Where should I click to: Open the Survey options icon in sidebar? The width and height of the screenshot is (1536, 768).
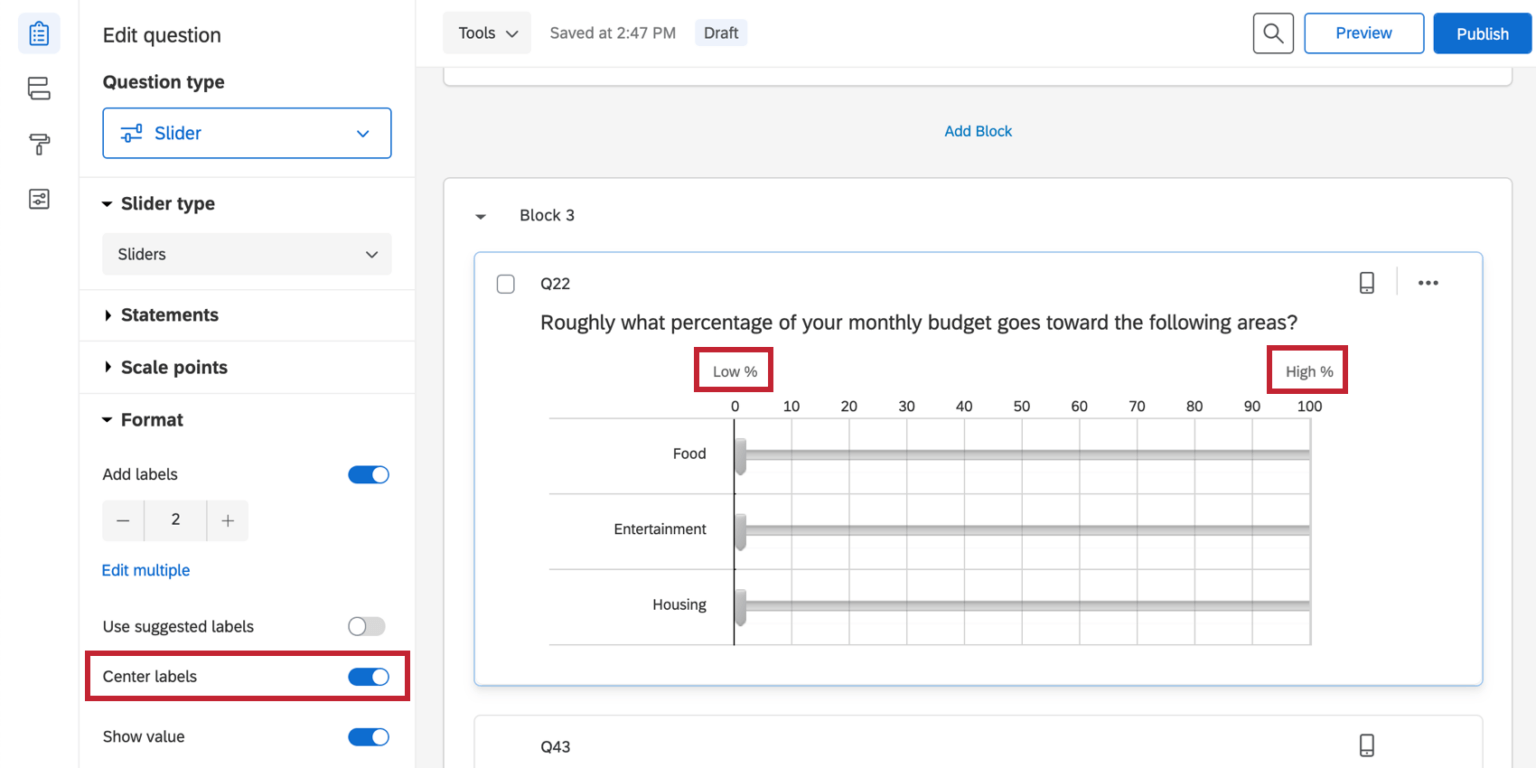point(39,199)
